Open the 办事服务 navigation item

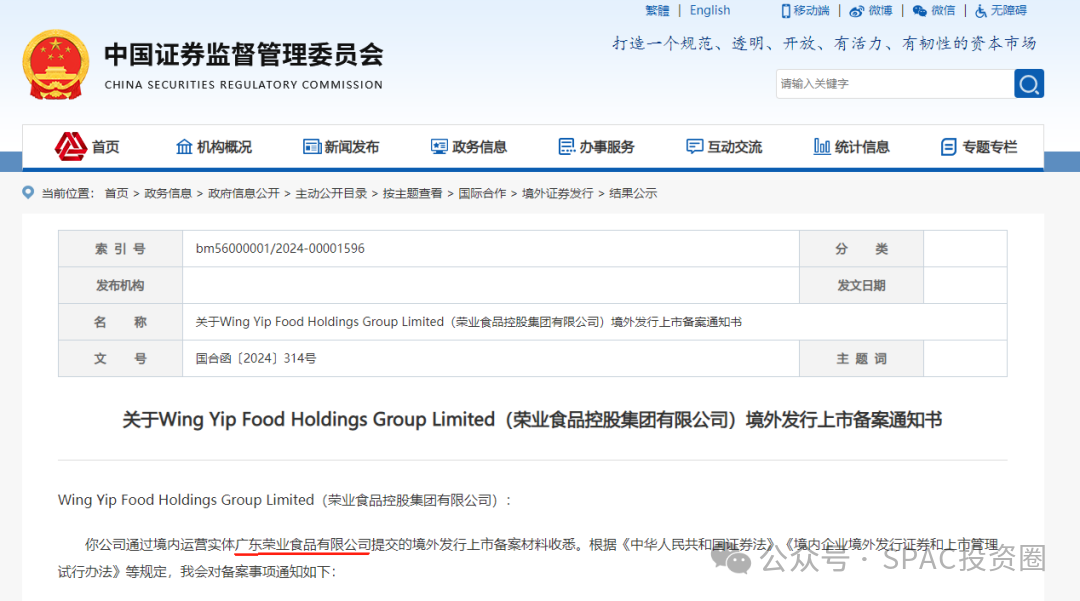pyautogui.click(x=607, y=147)
